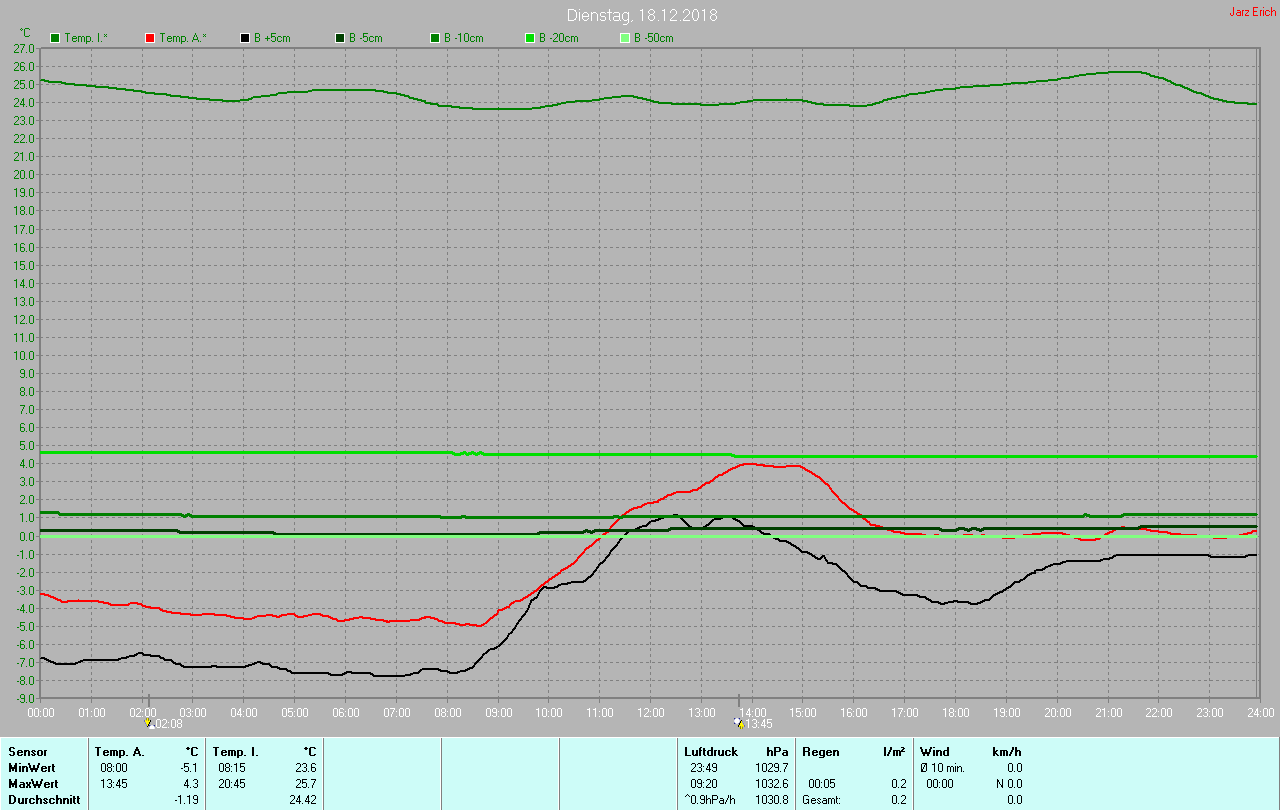The image size is (1280, 810).
Task: Click the 'Wind' column header
Action: pos(935,751)
